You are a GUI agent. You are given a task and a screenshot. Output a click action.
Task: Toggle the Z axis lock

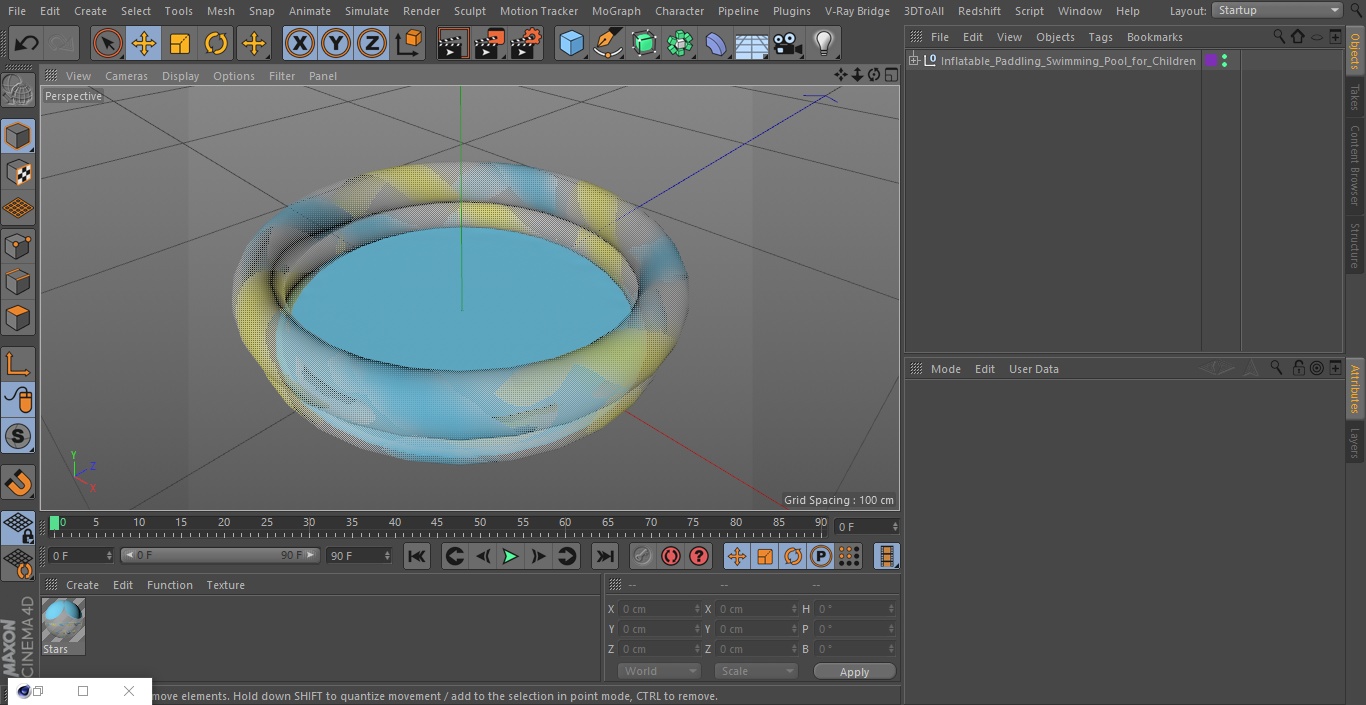point(371,43)
